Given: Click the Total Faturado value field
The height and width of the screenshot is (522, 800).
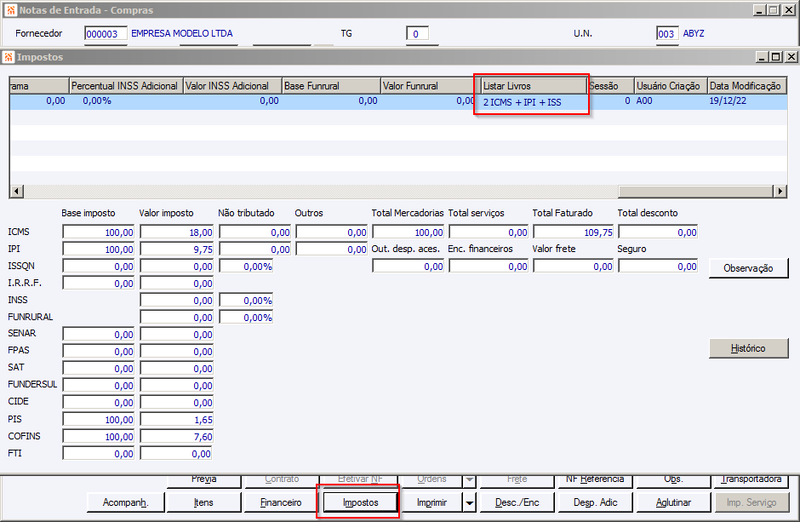Looking at the screenshot, I should [x=573, y=232].
